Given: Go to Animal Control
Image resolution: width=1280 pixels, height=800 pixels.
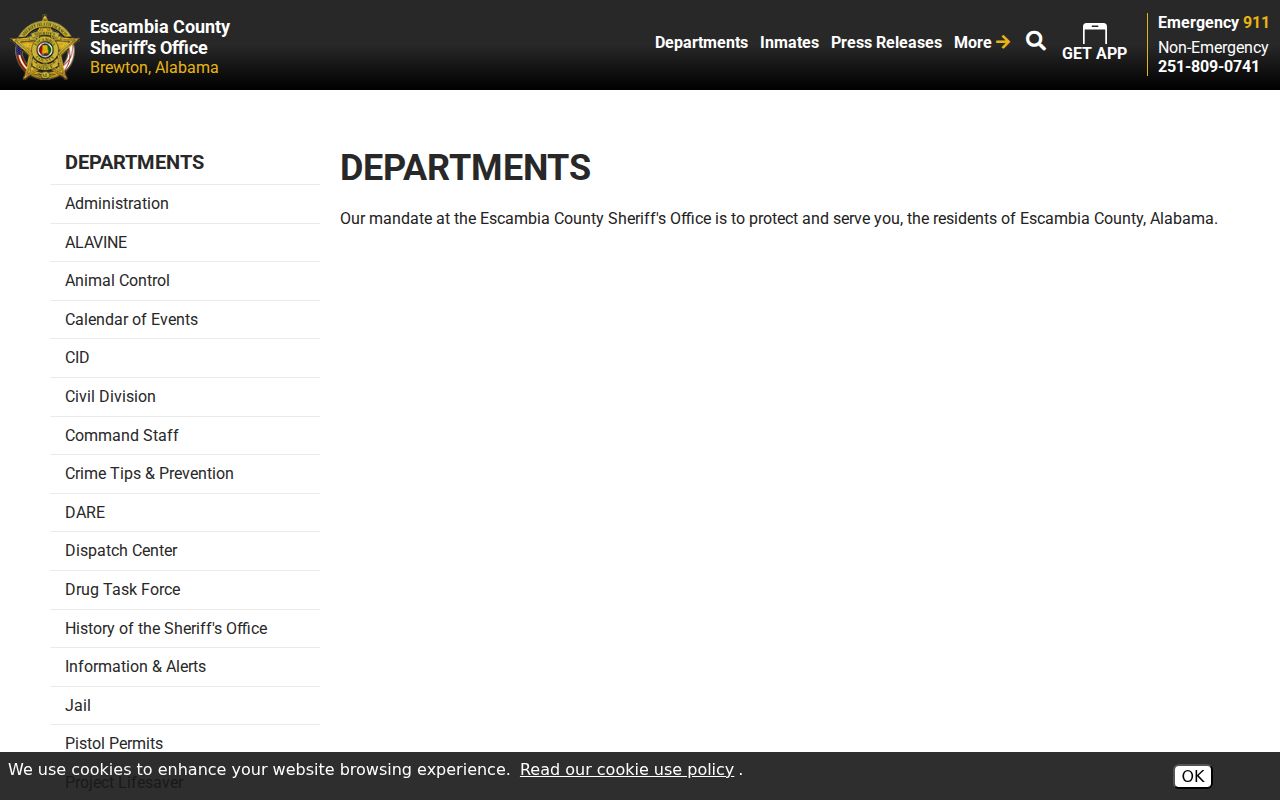Looking at the screenshot, I should [185, 281].
